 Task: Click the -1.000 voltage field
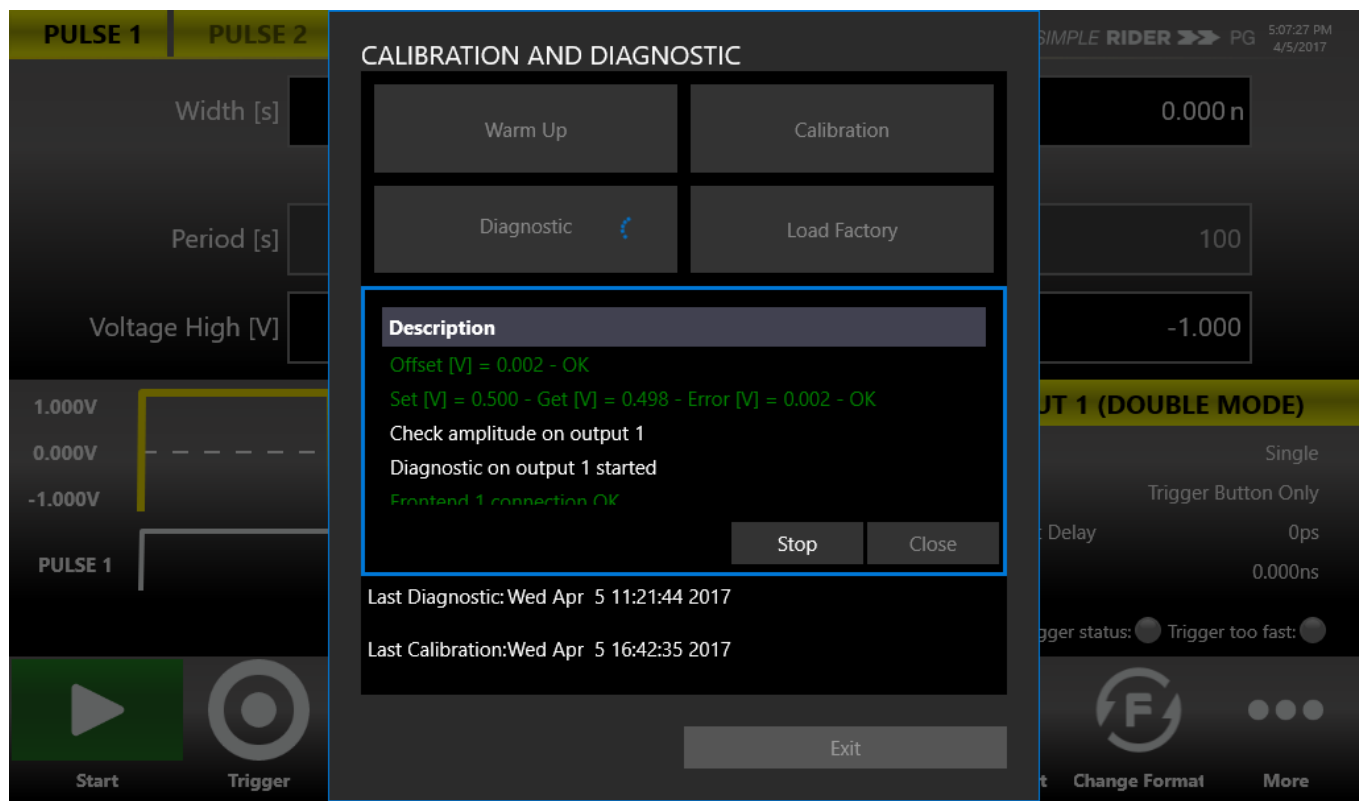coord(1145,327)
